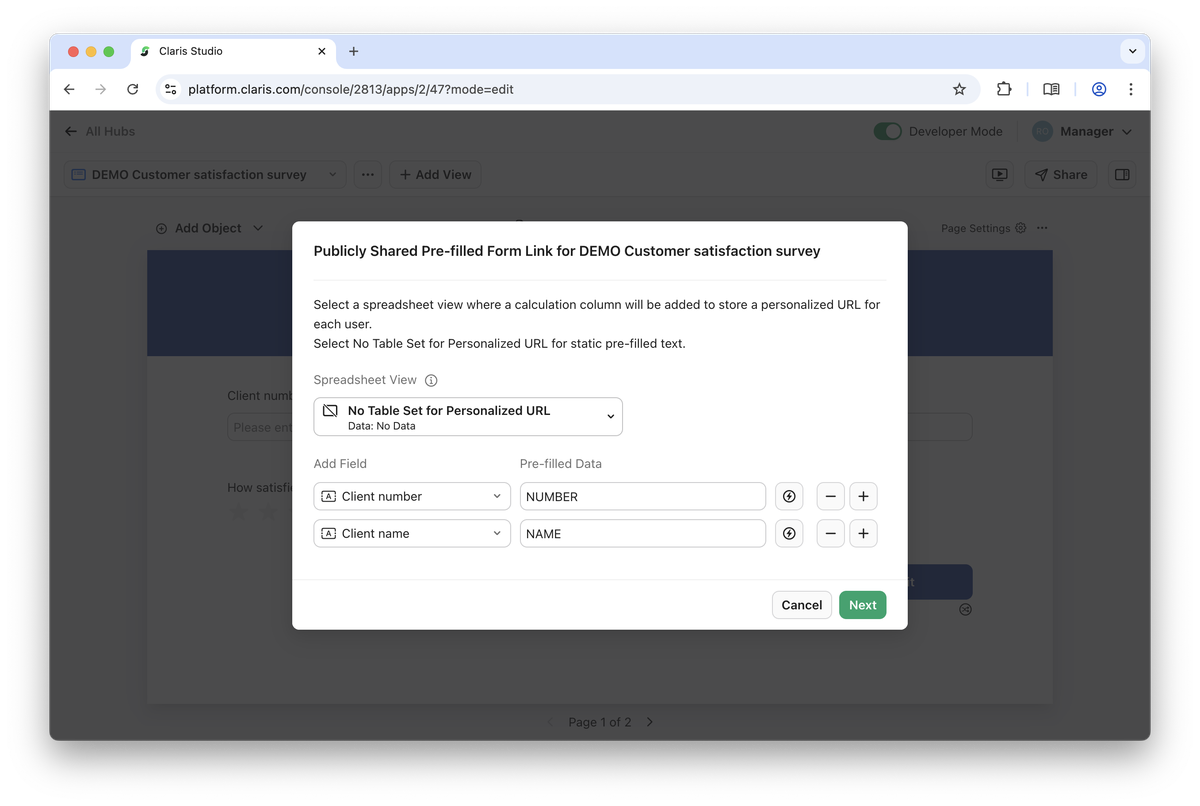The width and height of the screenshot is (1200, 806).
Task: Go to the next form page
Action: 650,722
